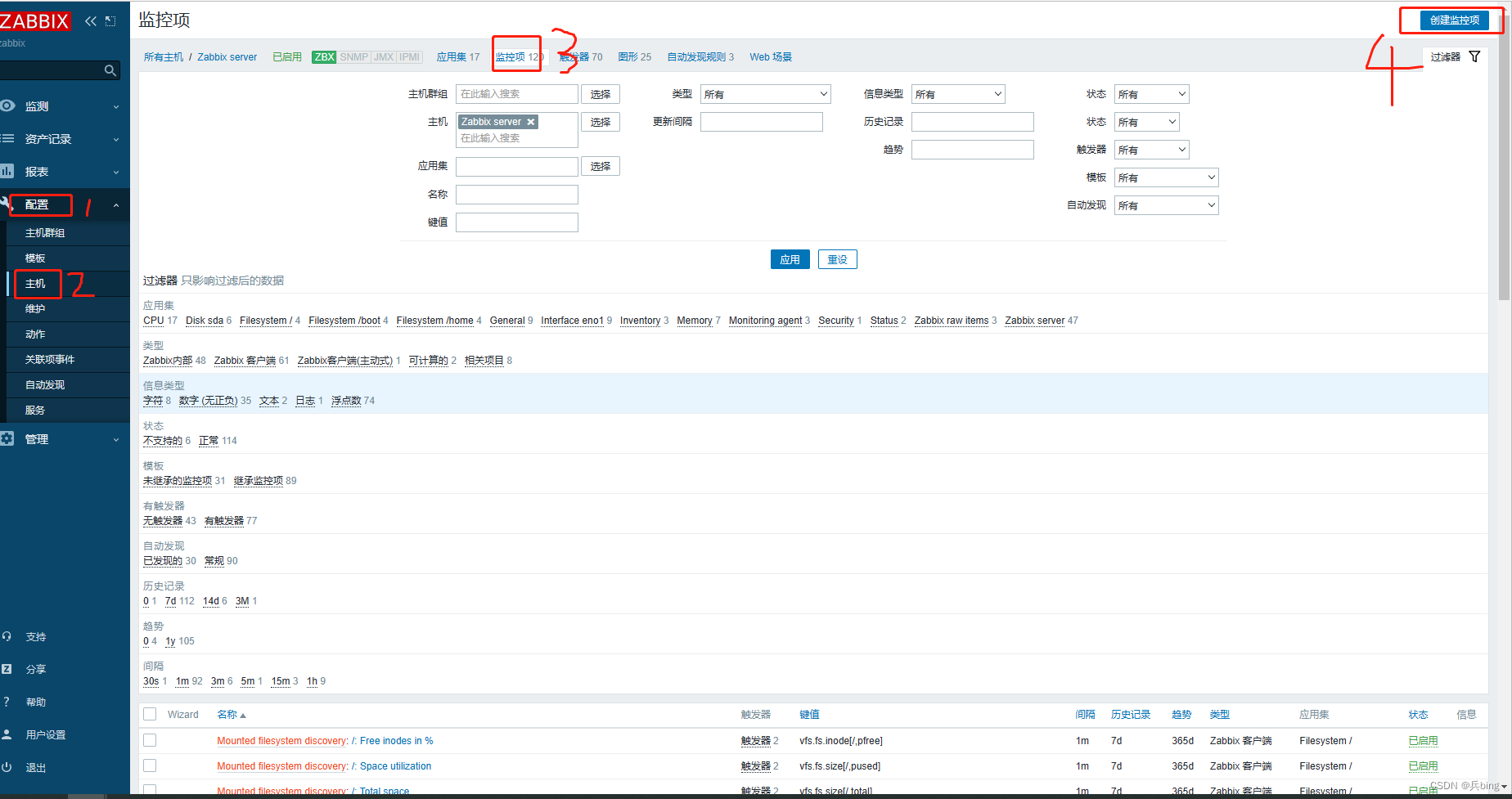
Task: Click the power icon for 退出
Action: coord(7,767)
